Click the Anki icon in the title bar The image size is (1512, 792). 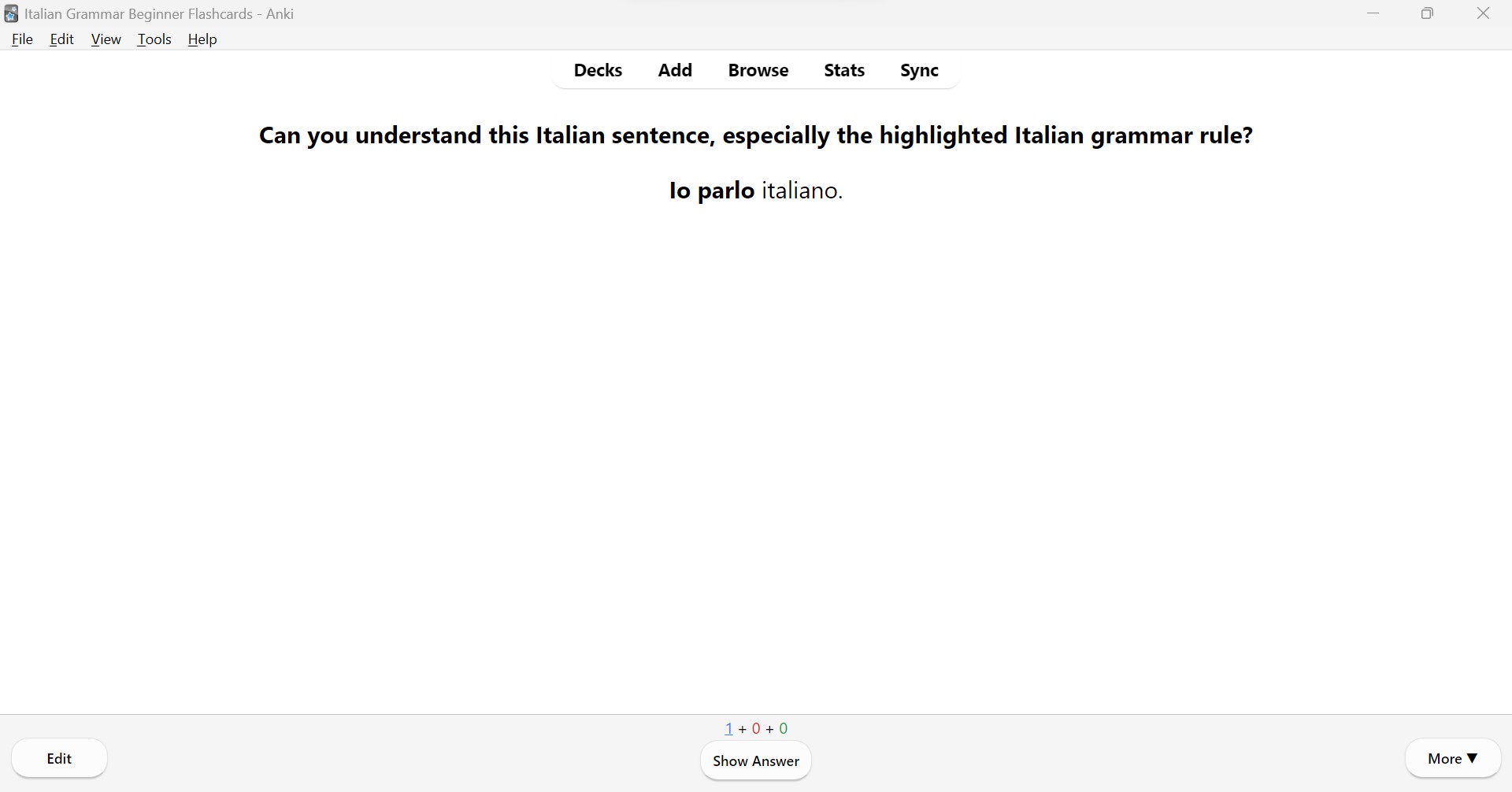pos(10,13)
